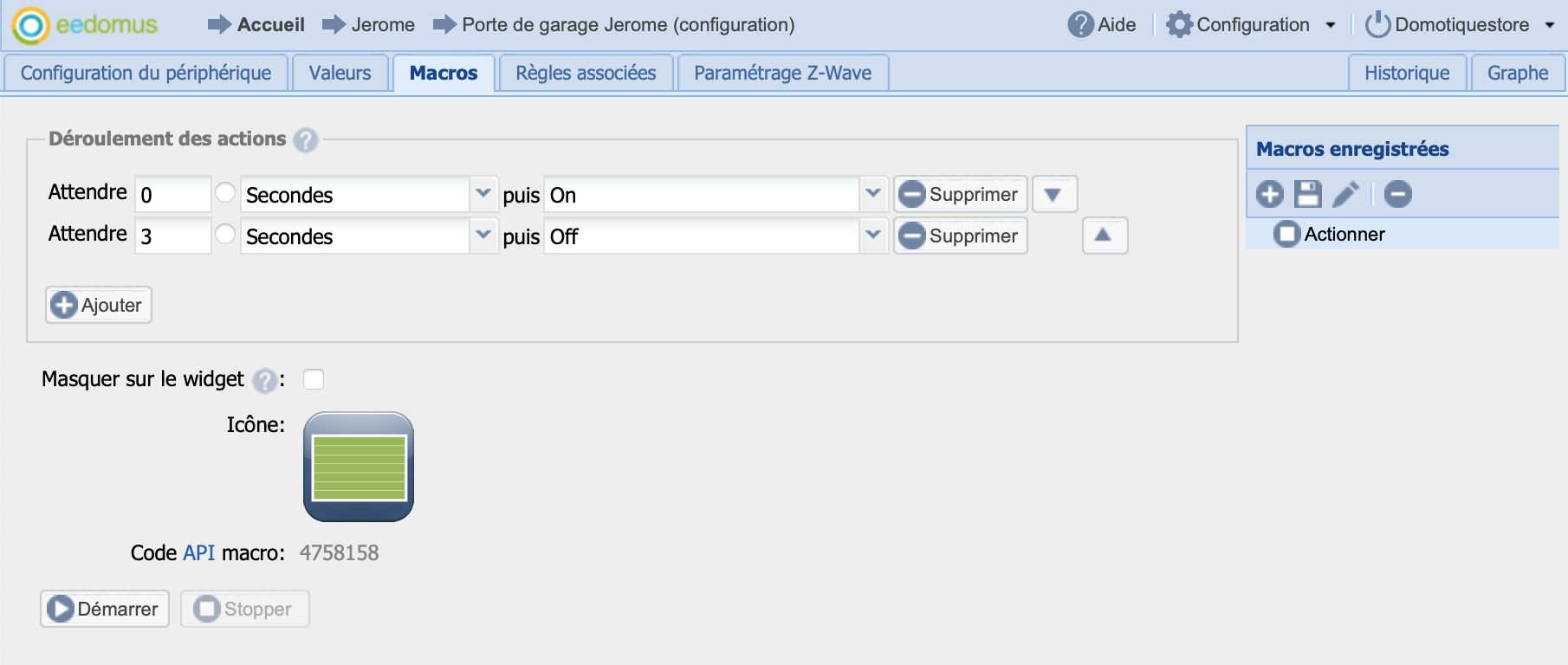Click the green garage door icon thumbnail
This screenshot has height=665, width=1568.
[359, 467]
